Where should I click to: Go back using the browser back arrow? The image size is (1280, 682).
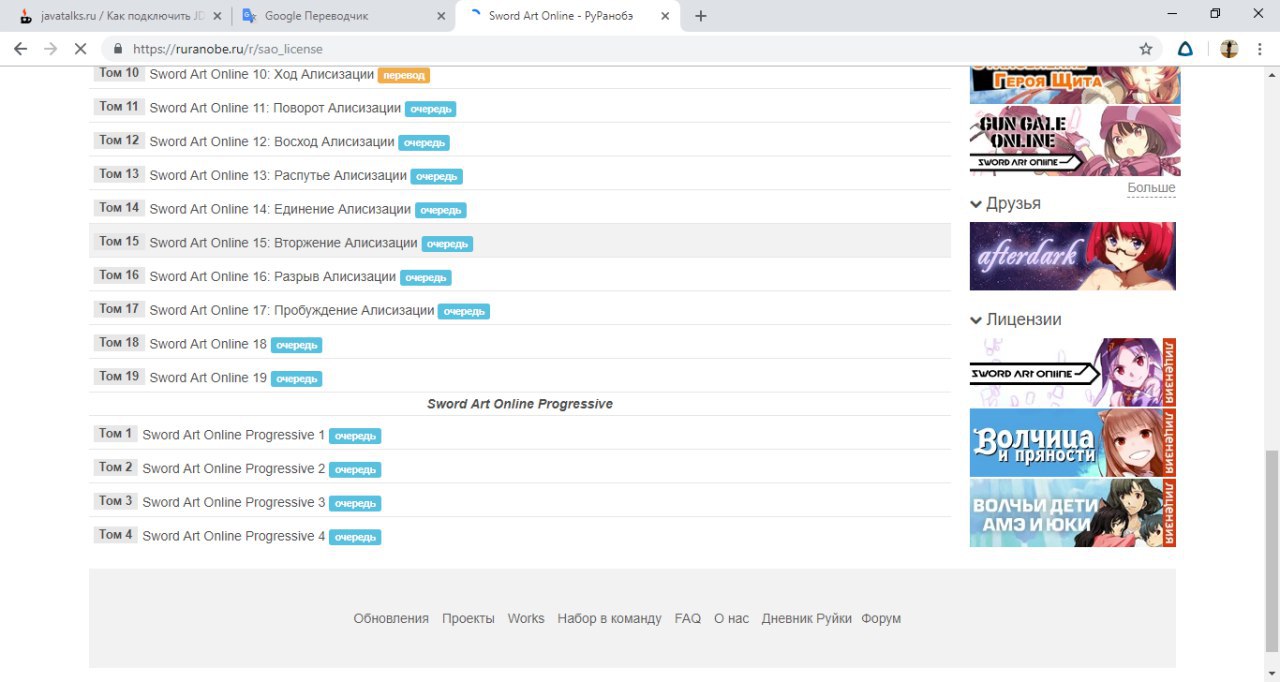pyautogui.click(x=20, y=48)
